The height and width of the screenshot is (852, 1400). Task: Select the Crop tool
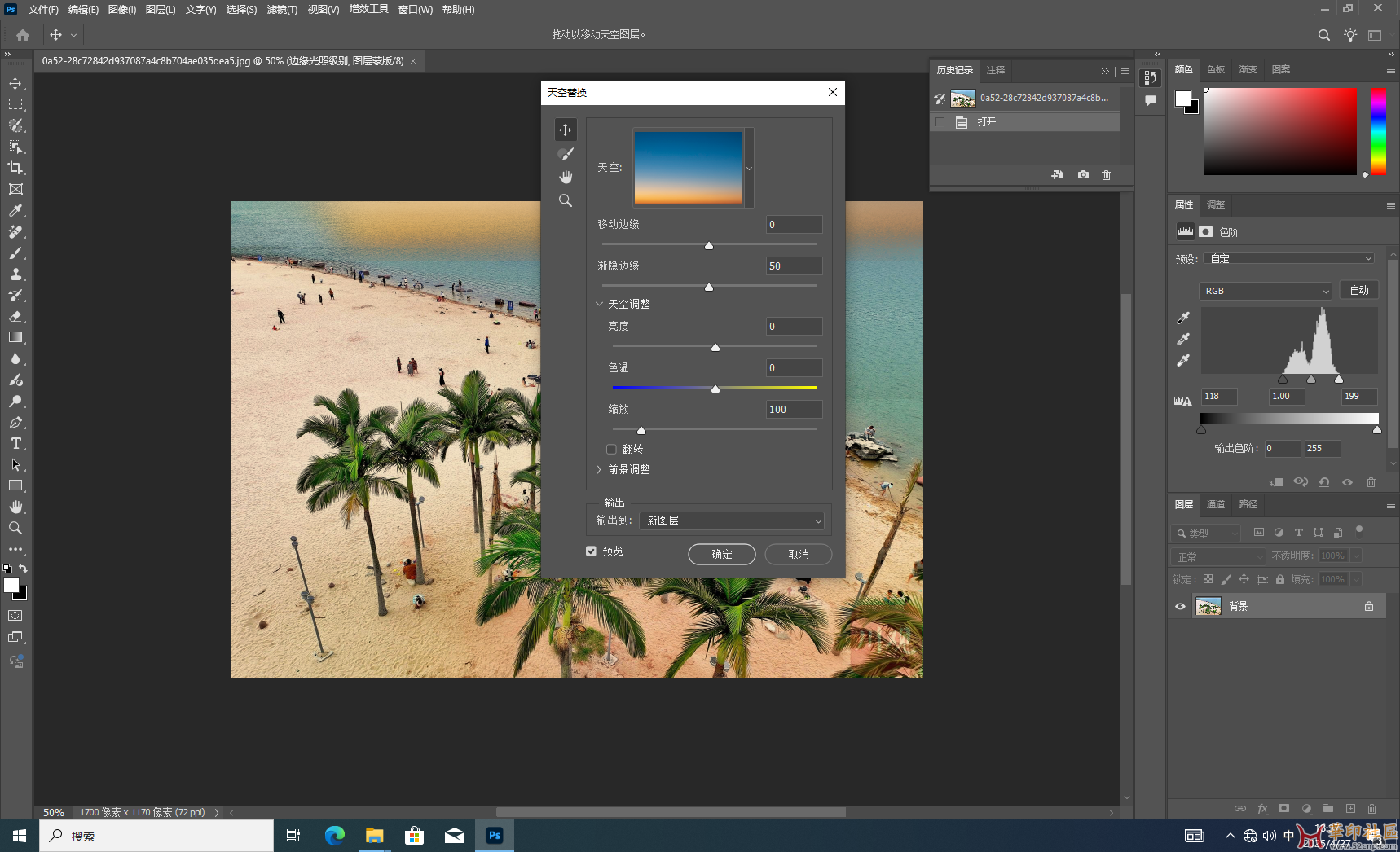(x=15, y=168)
